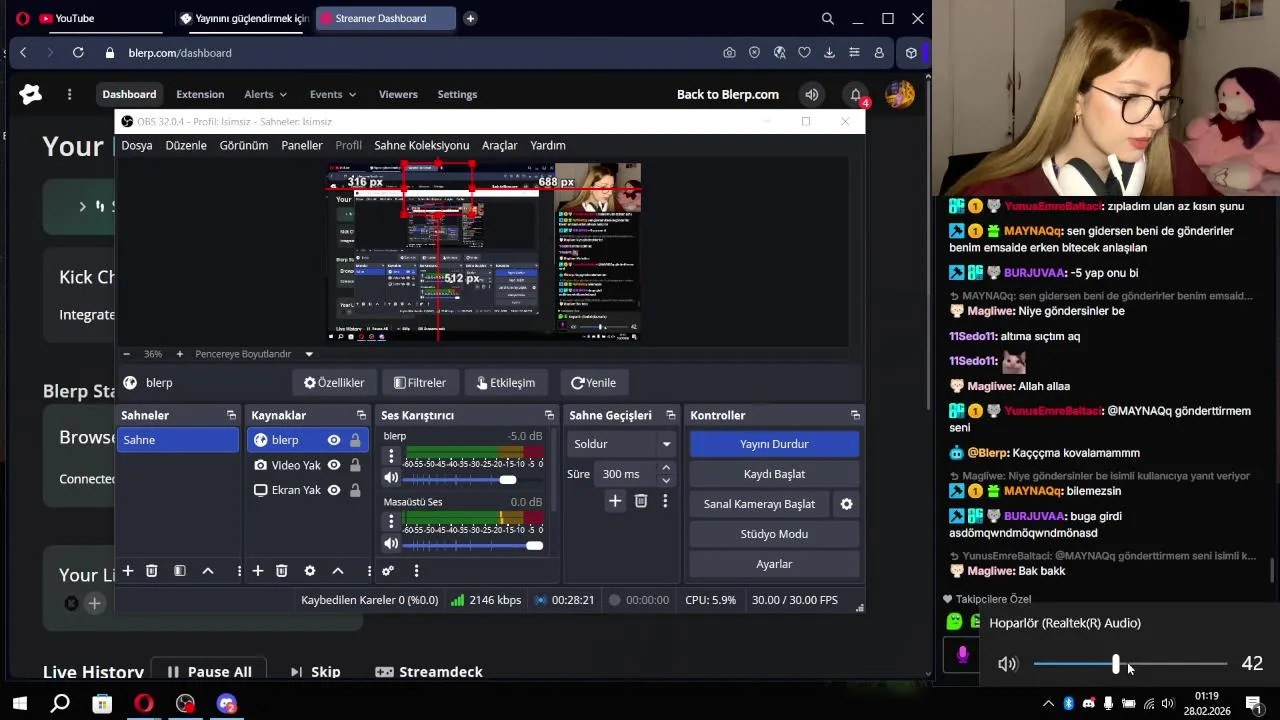The width and height of the screenshot is (1280, 720).
Task: Show hidden icons in system tray
Action: point(1048,704)
